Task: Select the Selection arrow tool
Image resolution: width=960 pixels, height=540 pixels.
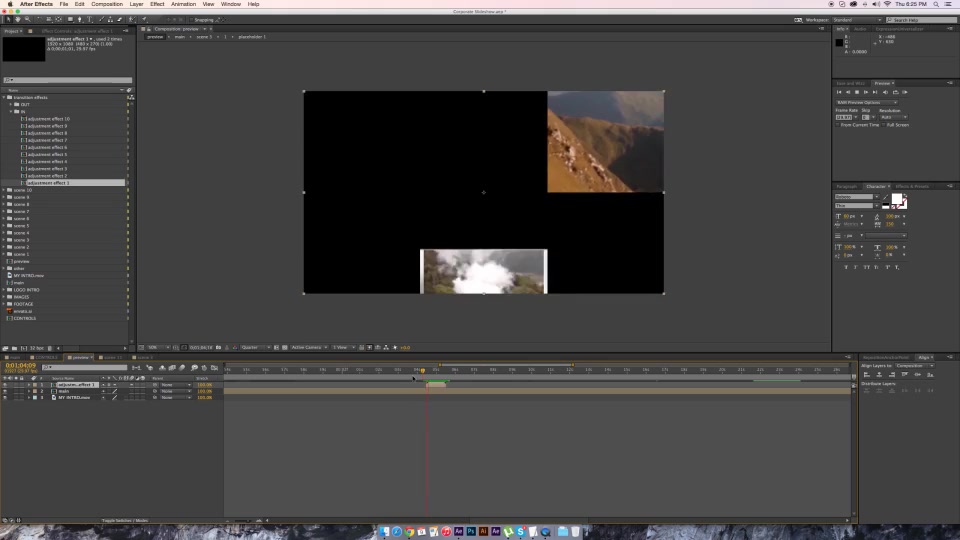Action: coord(8,20)
